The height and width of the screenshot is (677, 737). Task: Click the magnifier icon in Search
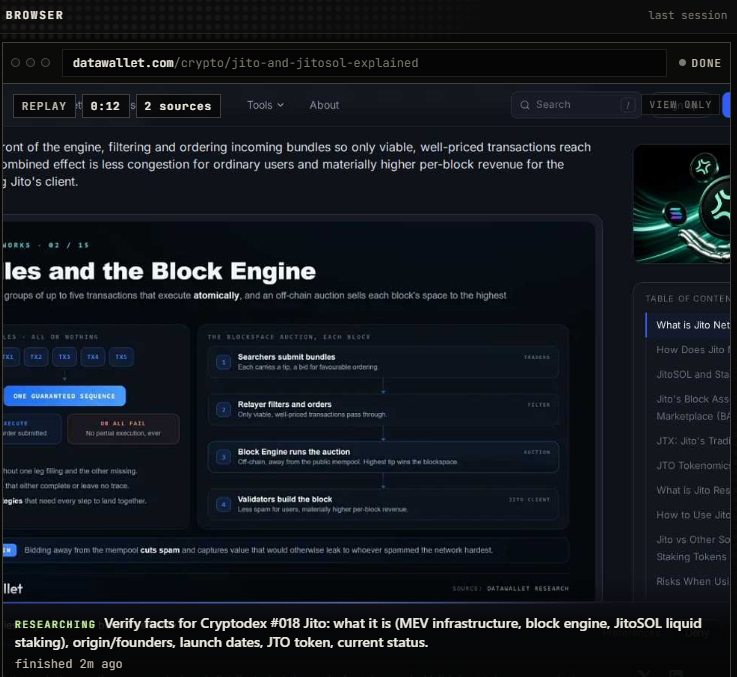(525, 105)
